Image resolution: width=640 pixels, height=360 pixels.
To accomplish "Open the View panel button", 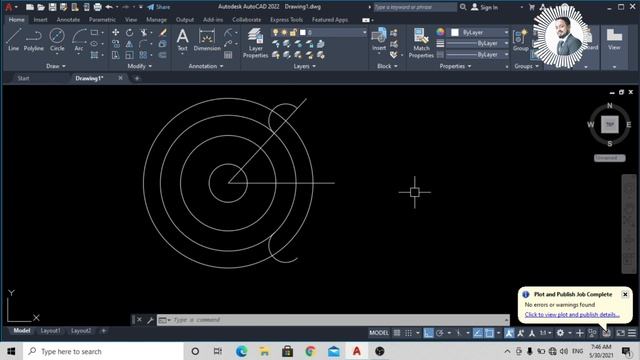I will pos(614,40).
